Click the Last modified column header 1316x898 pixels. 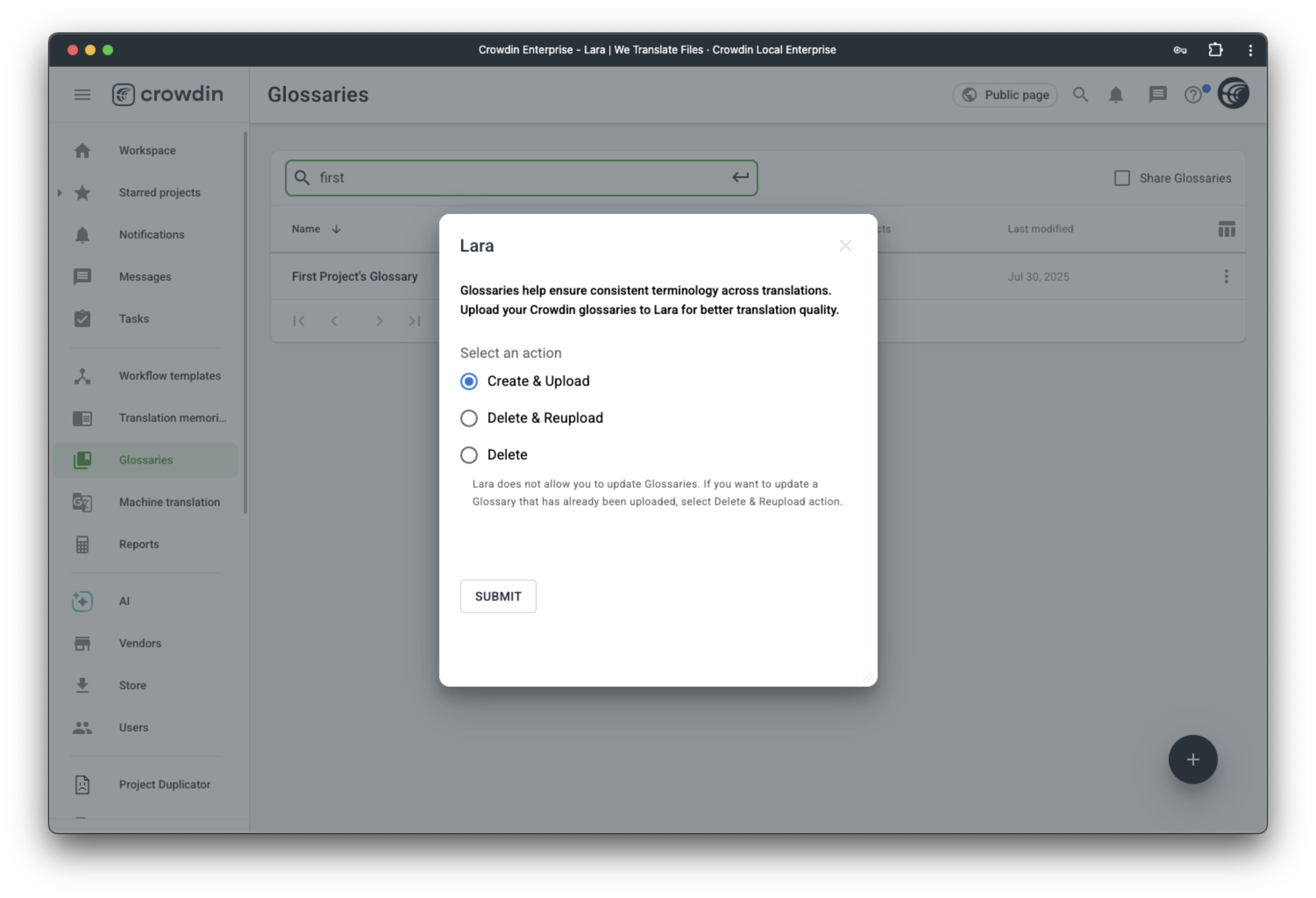point(1040,229)
